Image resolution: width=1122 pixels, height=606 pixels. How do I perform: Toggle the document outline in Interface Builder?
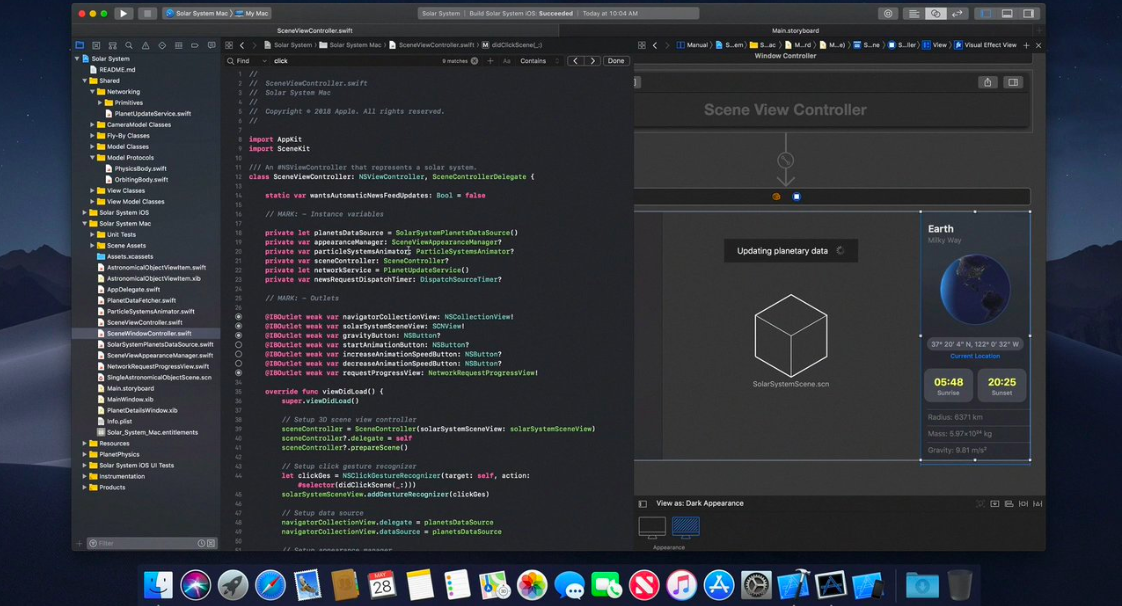pyautogui.click(x=643, y=504)
